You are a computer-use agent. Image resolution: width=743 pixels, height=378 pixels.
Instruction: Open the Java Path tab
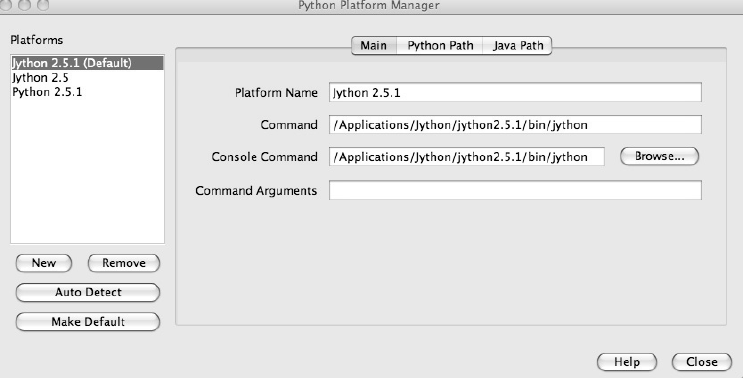pos(517,45)
